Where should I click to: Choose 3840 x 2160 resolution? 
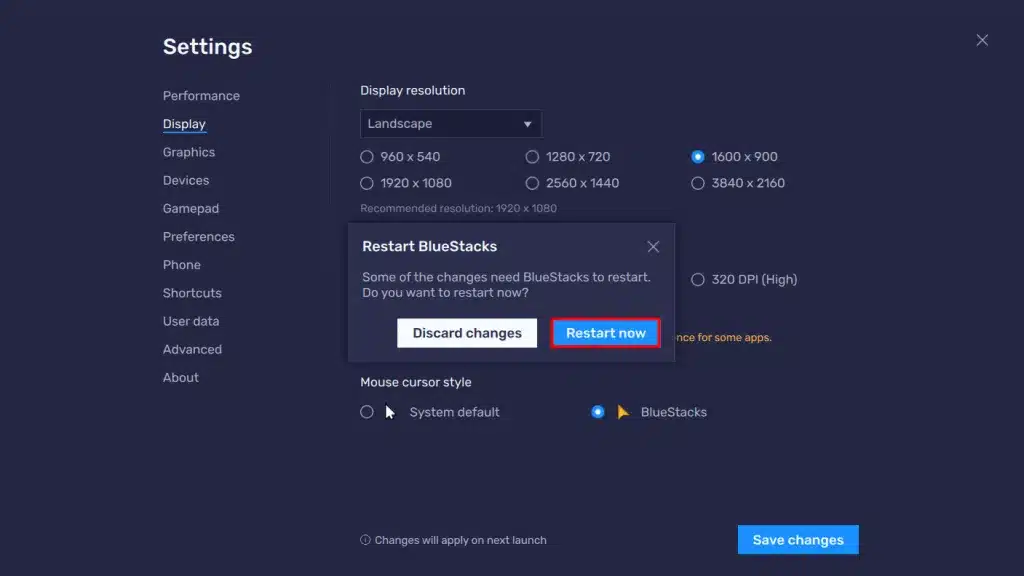click(698, 184)
